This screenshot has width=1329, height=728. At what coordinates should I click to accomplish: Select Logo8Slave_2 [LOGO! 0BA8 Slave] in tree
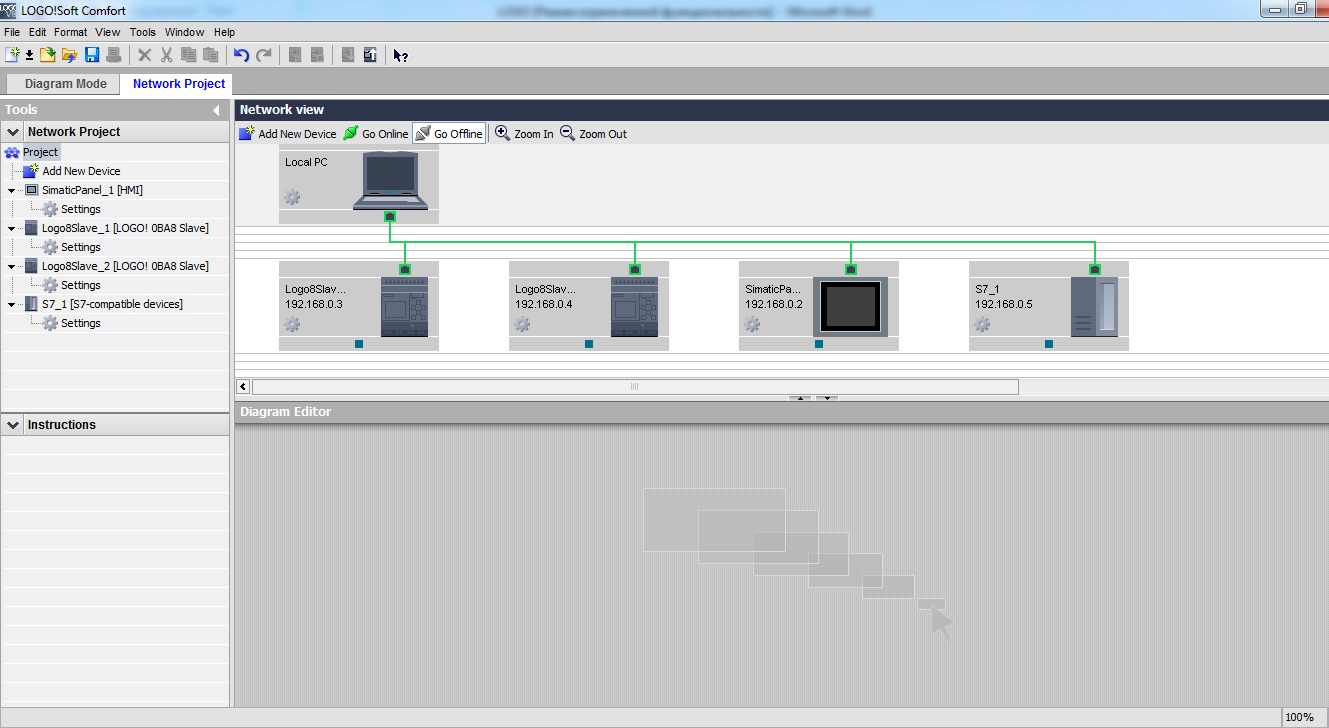click(125, 266)
